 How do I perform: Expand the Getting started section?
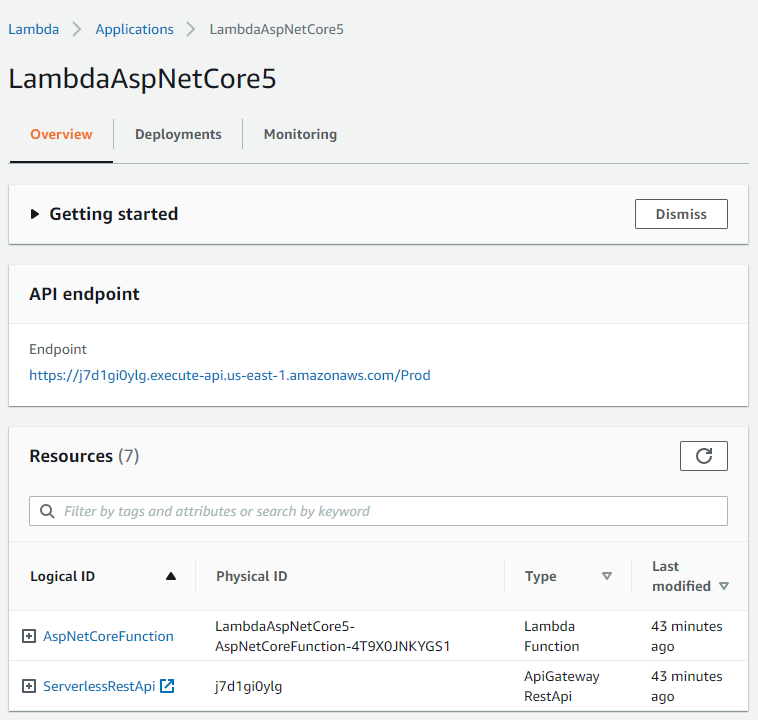click(x=34, y=214)
